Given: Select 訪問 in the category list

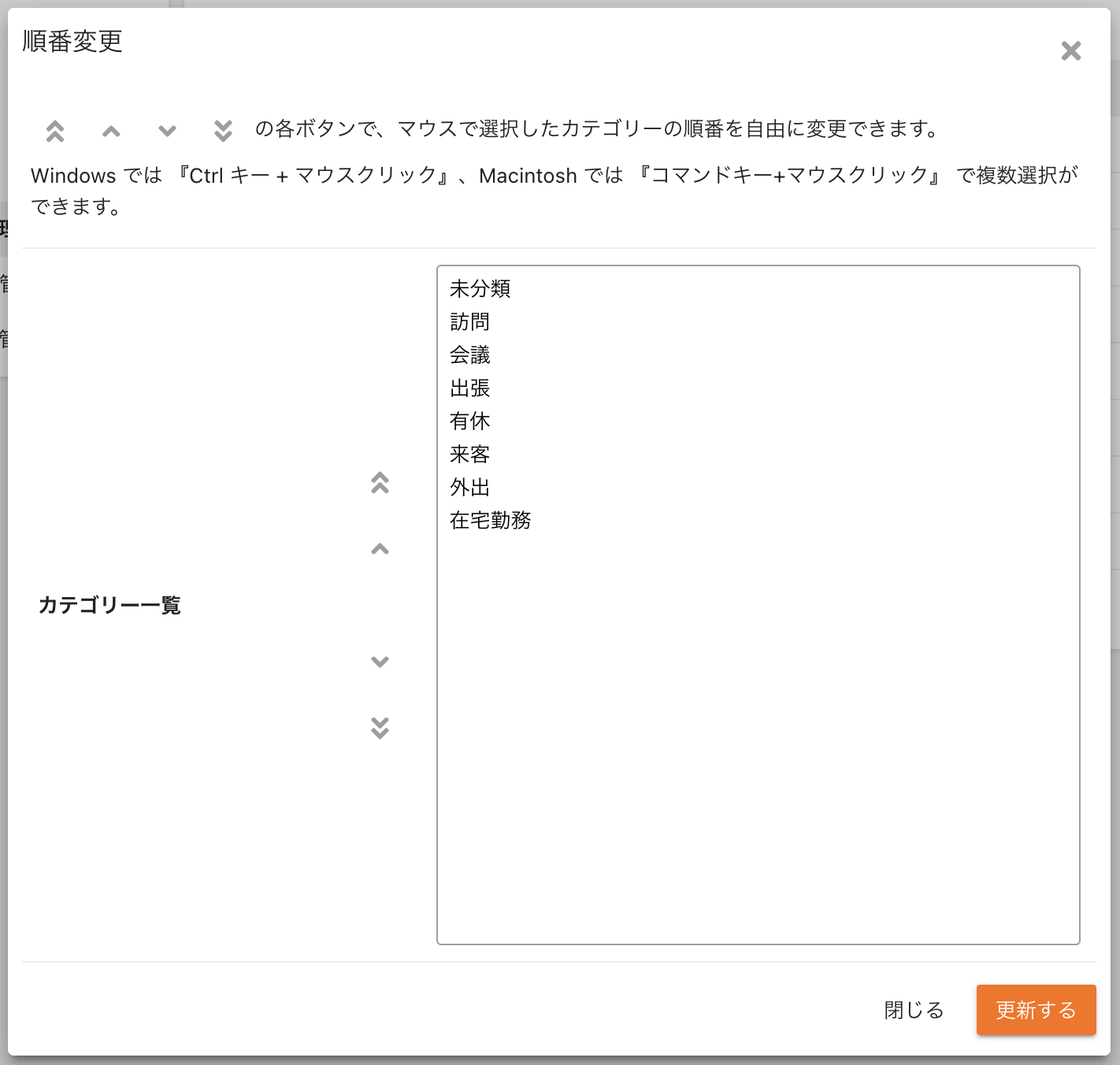Looking at the screenshot, I should pos(470,322).
